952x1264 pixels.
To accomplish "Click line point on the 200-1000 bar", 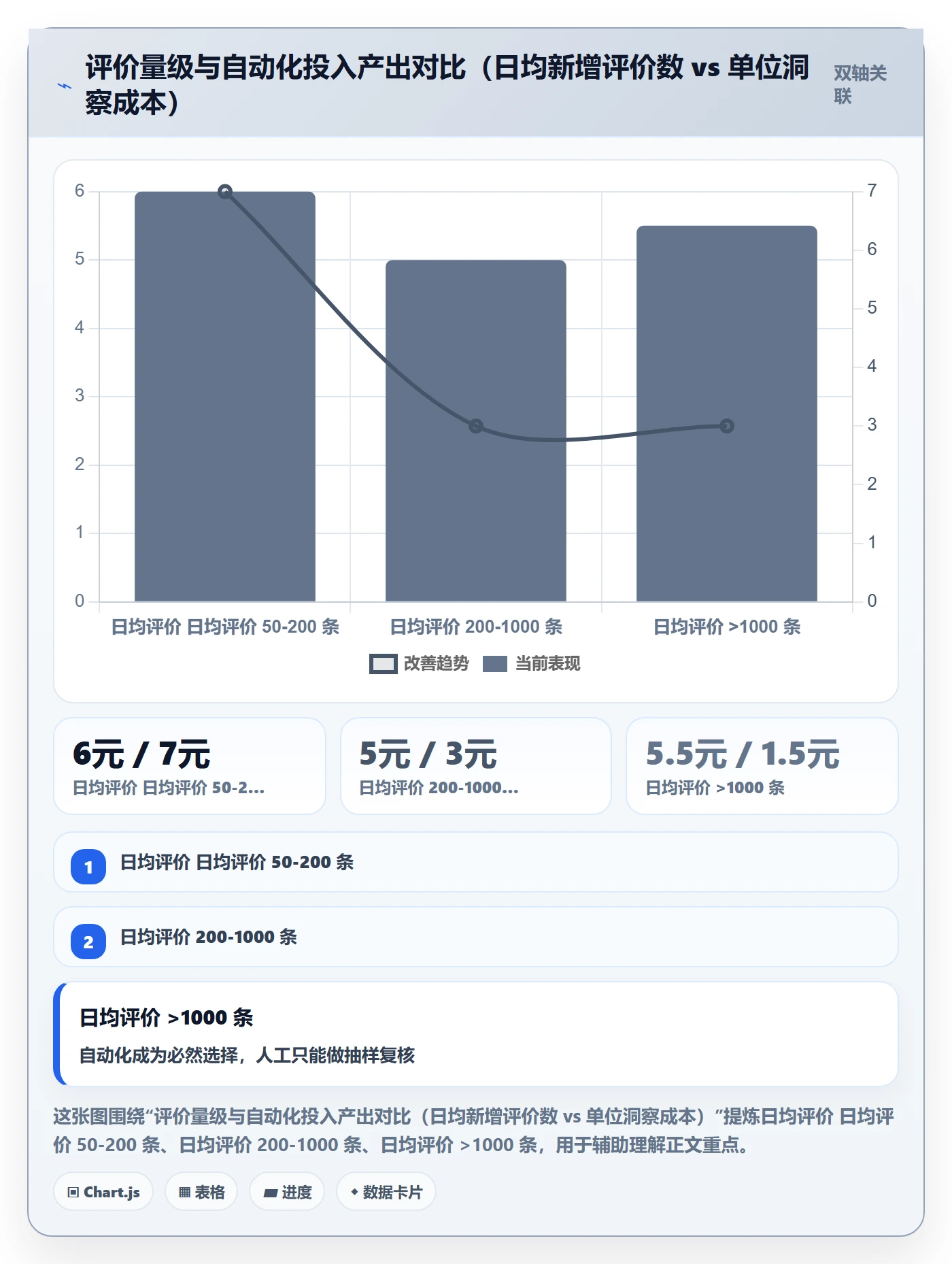I will pyautogui.click(x=476, y=426).
